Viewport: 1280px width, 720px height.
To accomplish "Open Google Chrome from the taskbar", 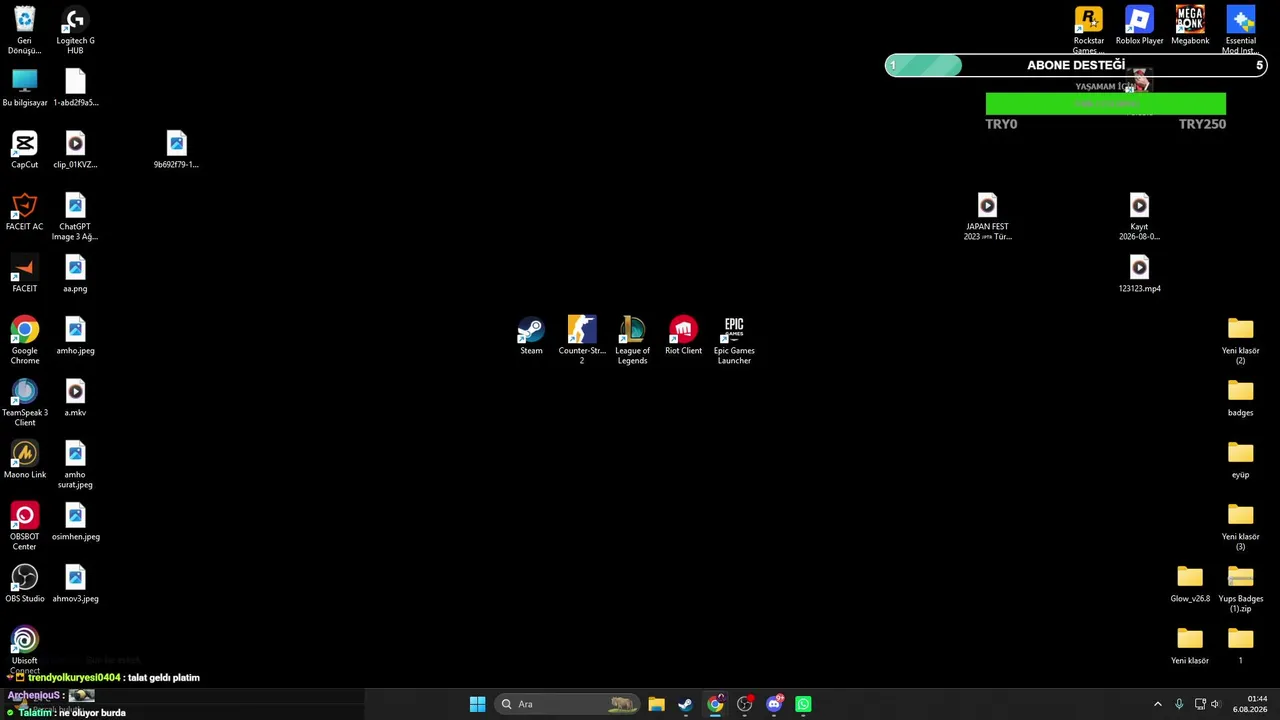I will [x=715, y=704].
